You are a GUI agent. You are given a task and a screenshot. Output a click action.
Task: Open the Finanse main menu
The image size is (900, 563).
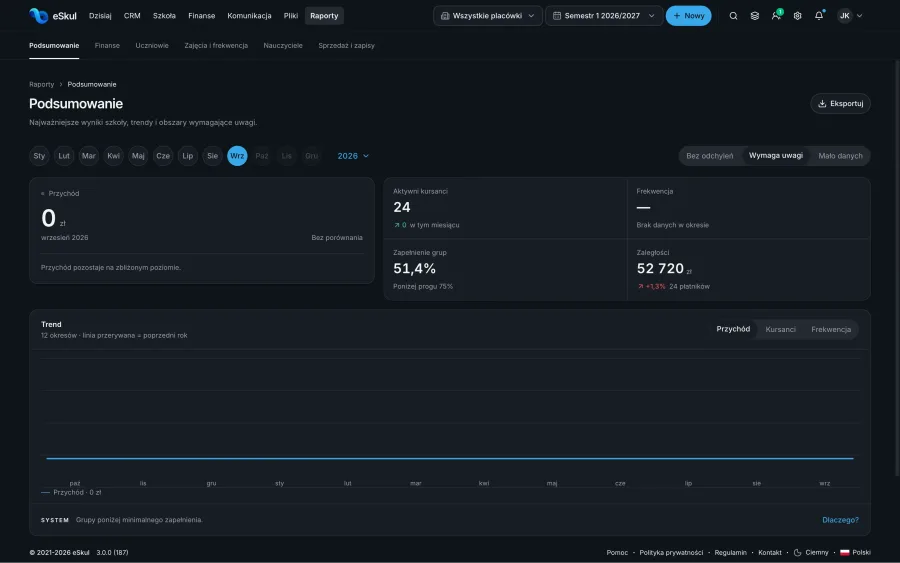(x=201, y=16)
